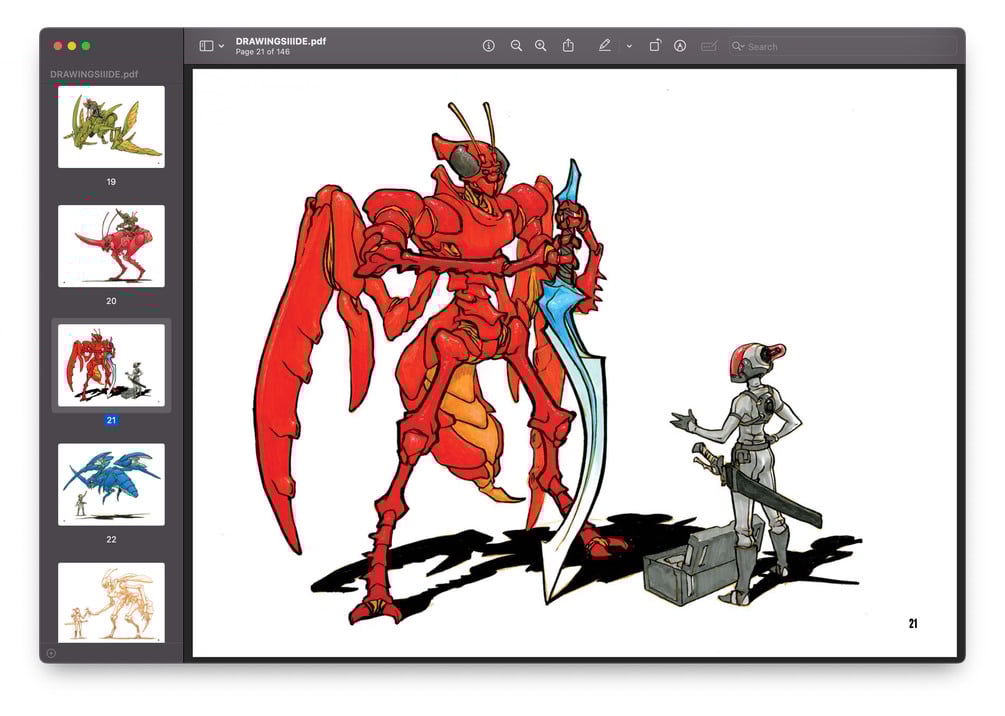Screen dimensions: 1005x716
Task: Select page 19 green mantis thumbnail
Action: pyautogui.click(x=111, y=127)
